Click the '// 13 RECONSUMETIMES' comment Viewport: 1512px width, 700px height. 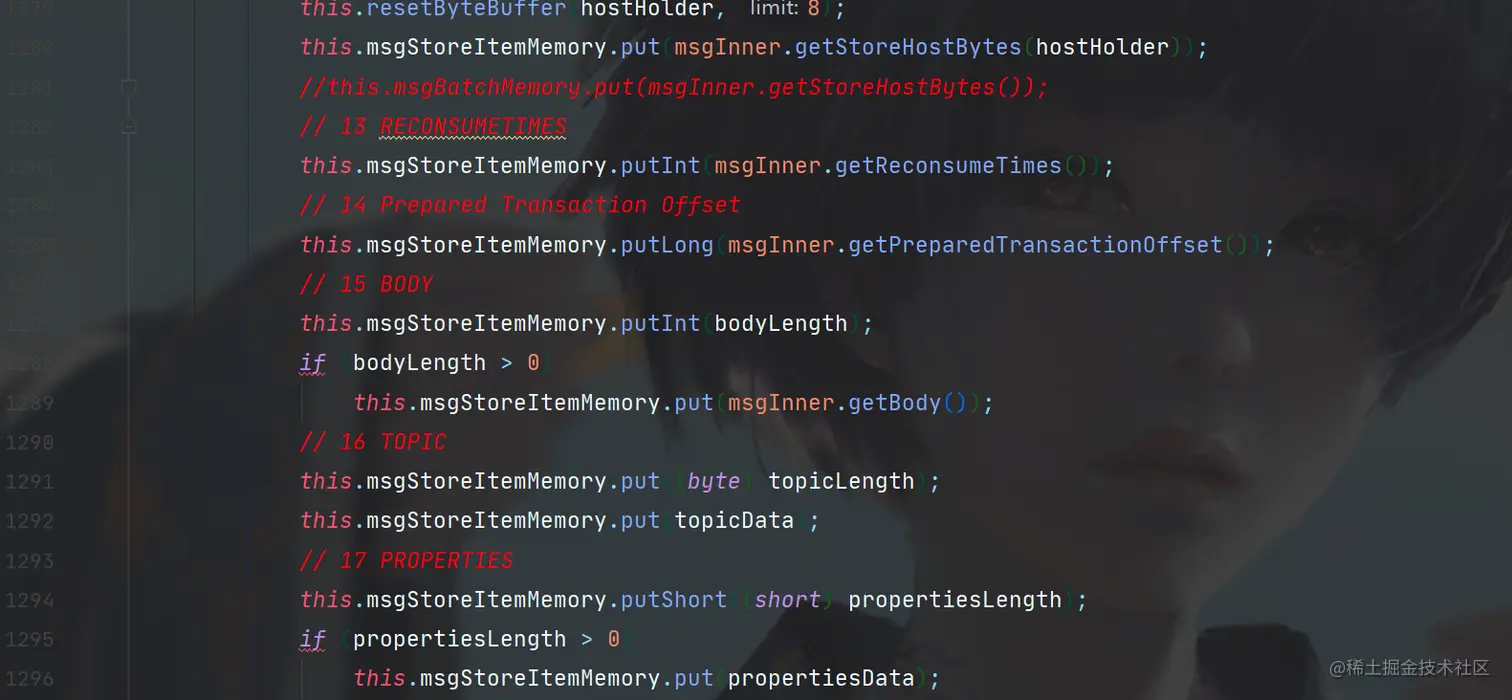pos(433,126)
